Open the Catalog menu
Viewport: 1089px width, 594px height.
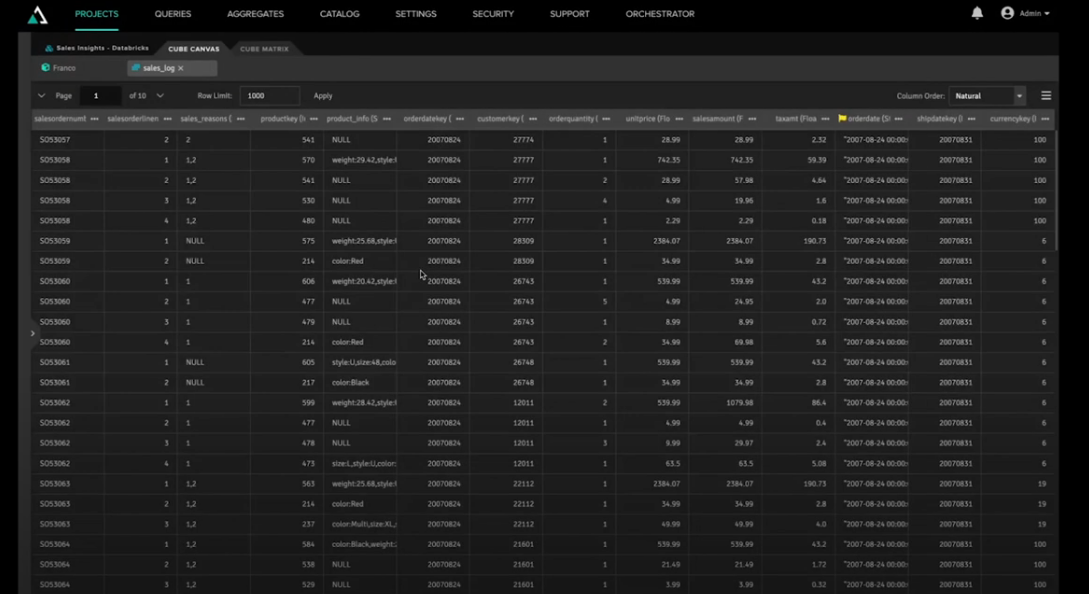pyautogui.click(x=340, y=14)
